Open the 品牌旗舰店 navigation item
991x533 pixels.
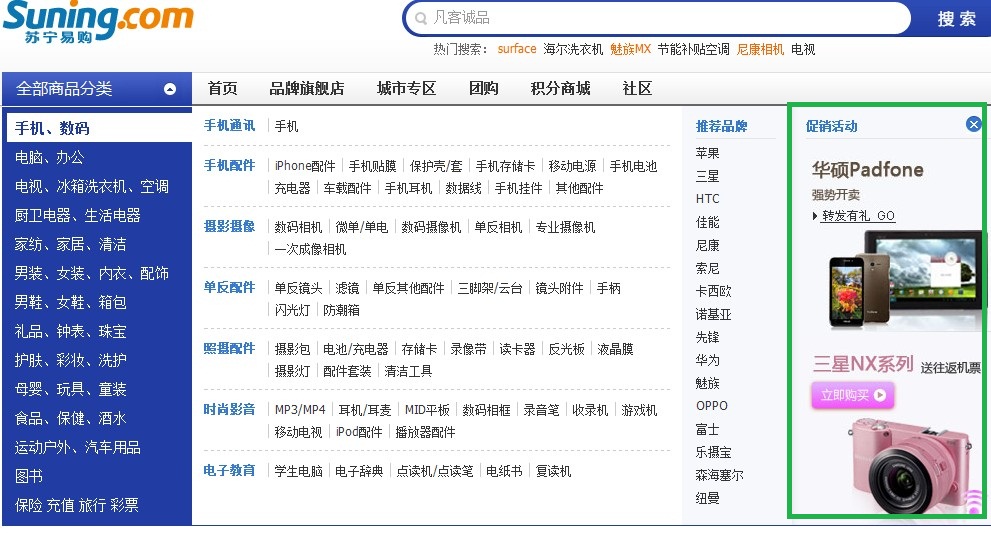[307, 88]
